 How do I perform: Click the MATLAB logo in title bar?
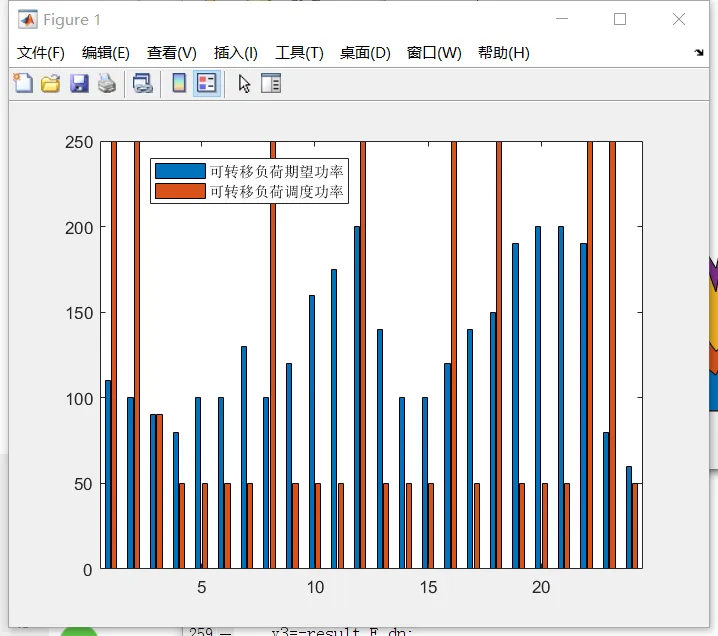point(27,20)
